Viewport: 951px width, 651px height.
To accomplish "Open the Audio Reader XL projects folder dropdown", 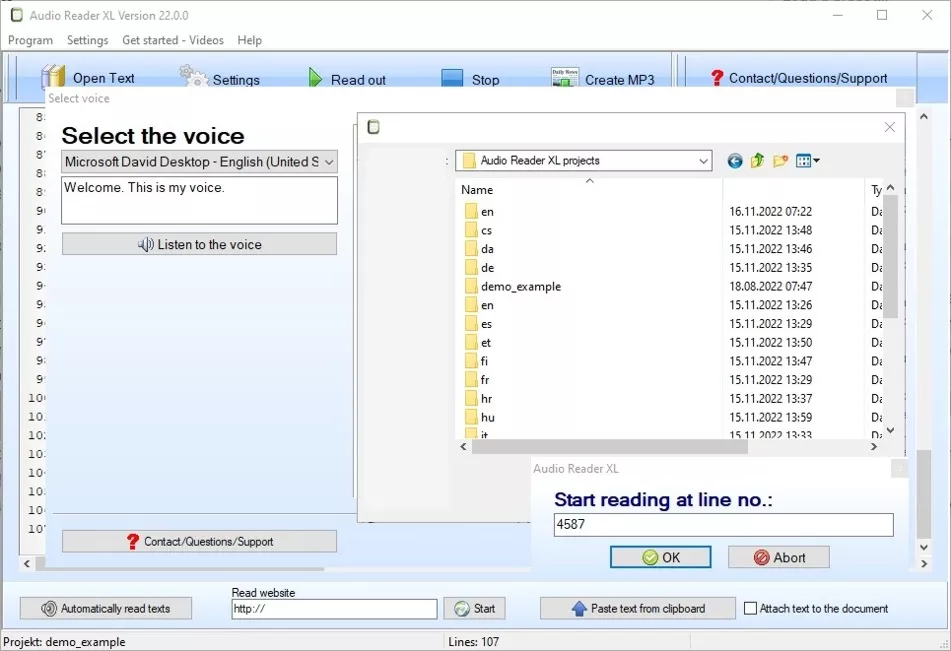I will [704, 161].
